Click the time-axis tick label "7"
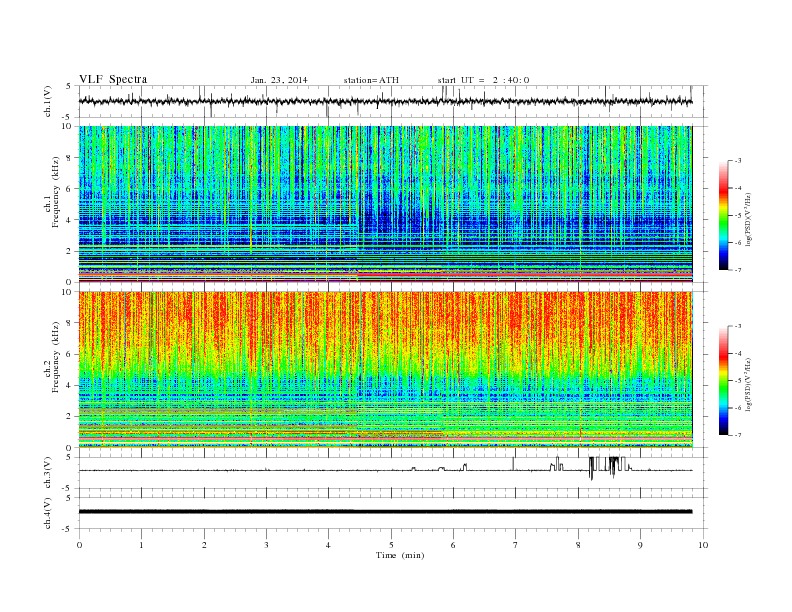The width and height of the screenshot is (792, 612). [516, 545]
